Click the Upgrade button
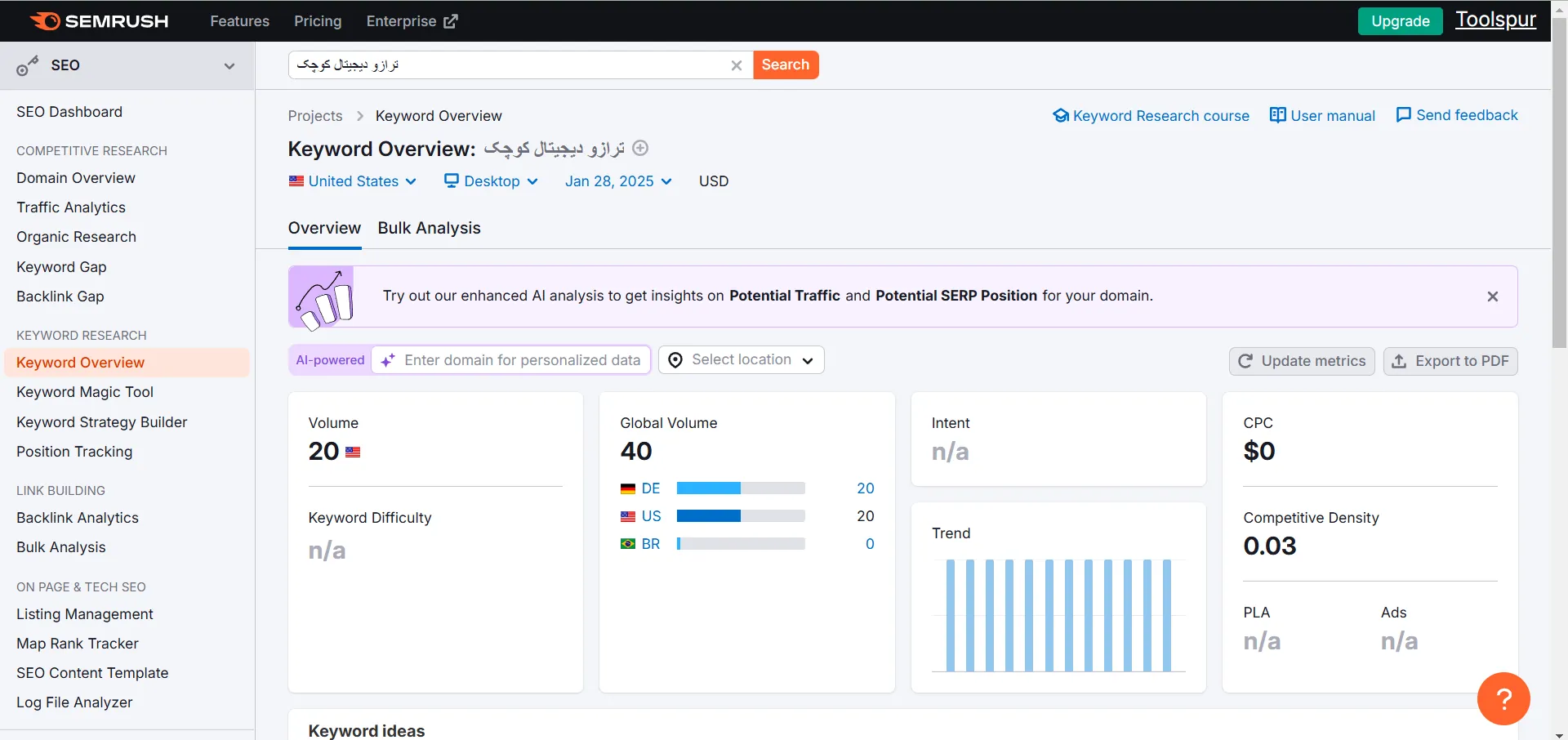Image resolution: width=1568 pixels, height=740 pixels. 1401,21
